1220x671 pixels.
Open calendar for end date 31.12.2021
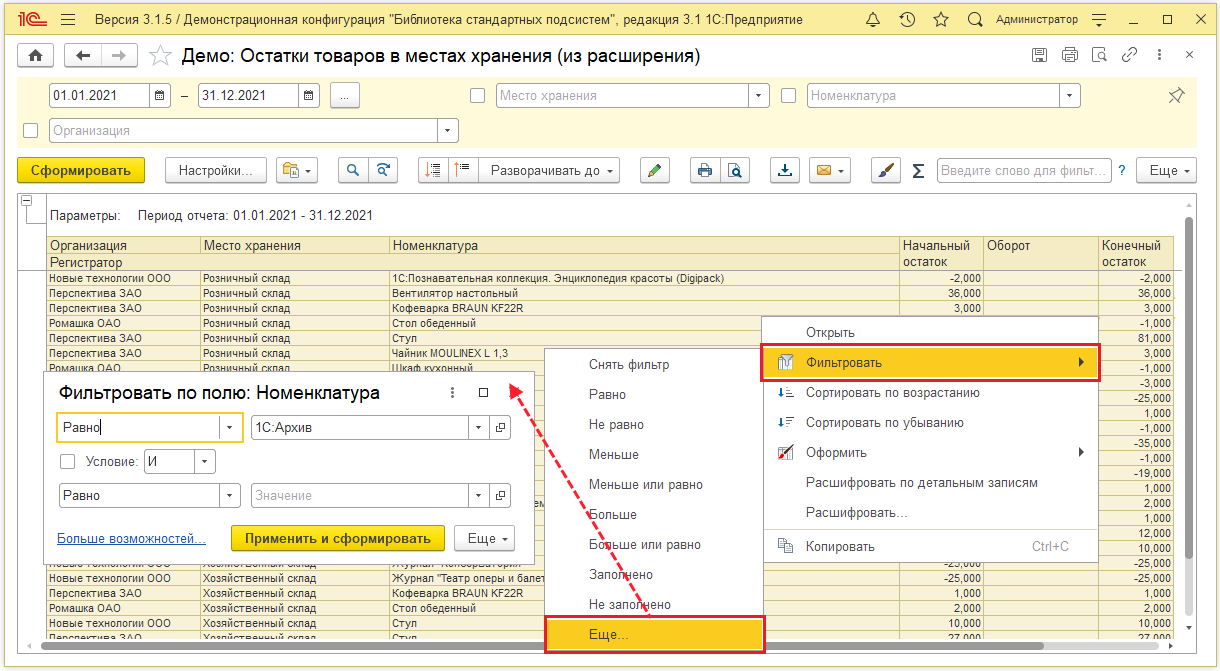(x=309, y=96)
